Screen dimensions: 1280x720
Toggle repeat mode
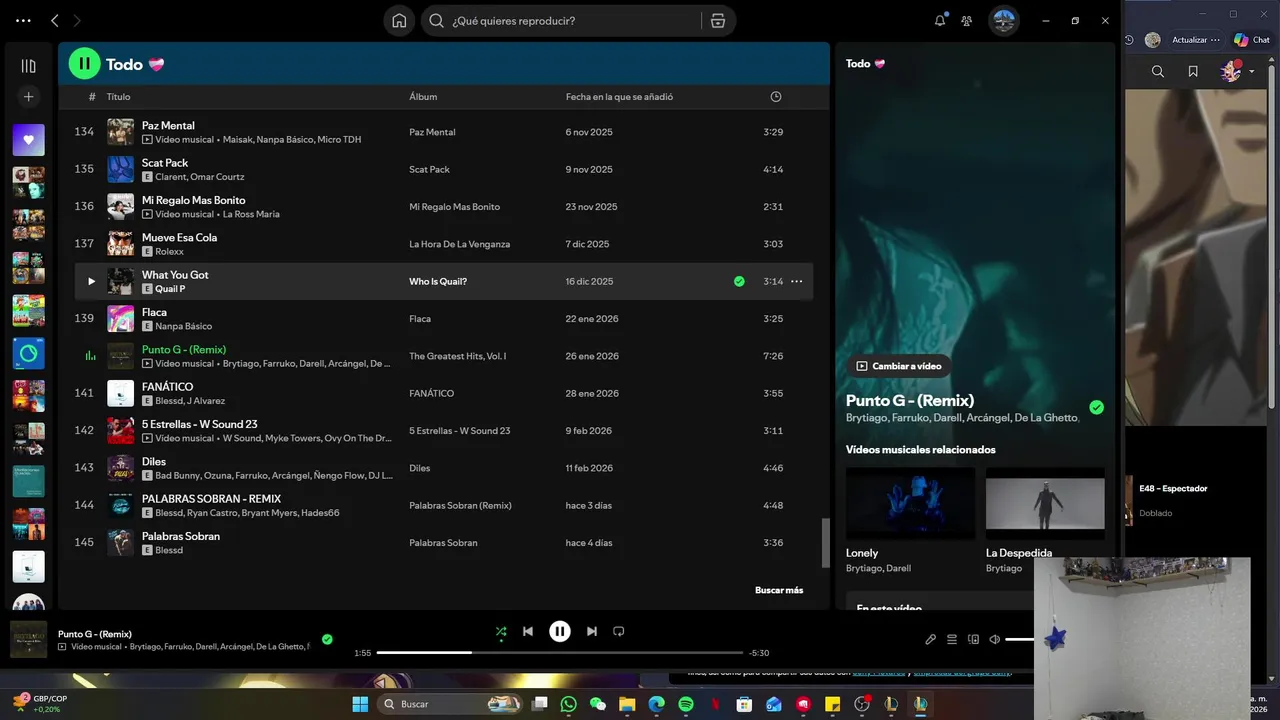pyautogui.click(x=618, y=631)
